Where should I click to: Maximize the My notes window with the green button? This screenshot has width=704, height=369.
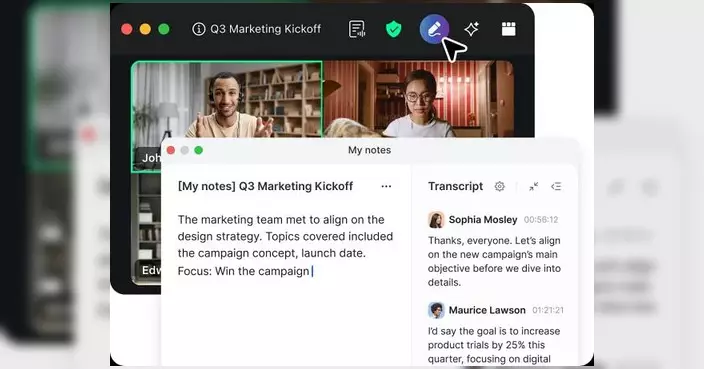[198, 150]
